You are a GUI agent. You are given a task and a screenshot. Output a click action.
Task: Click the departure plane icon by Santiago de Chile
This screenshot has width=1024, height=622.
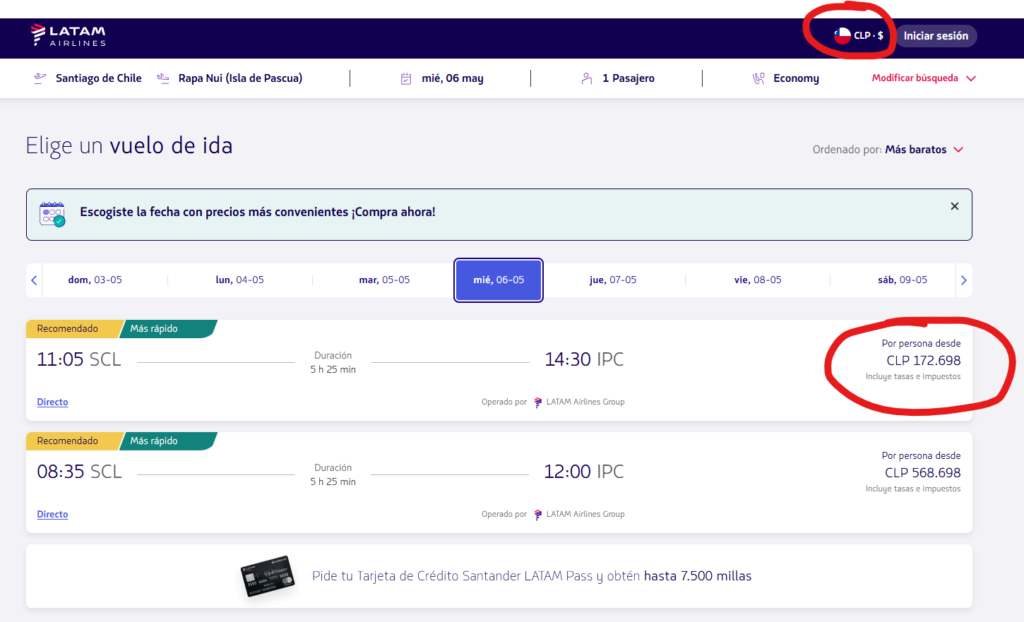(x=40, y=79)
